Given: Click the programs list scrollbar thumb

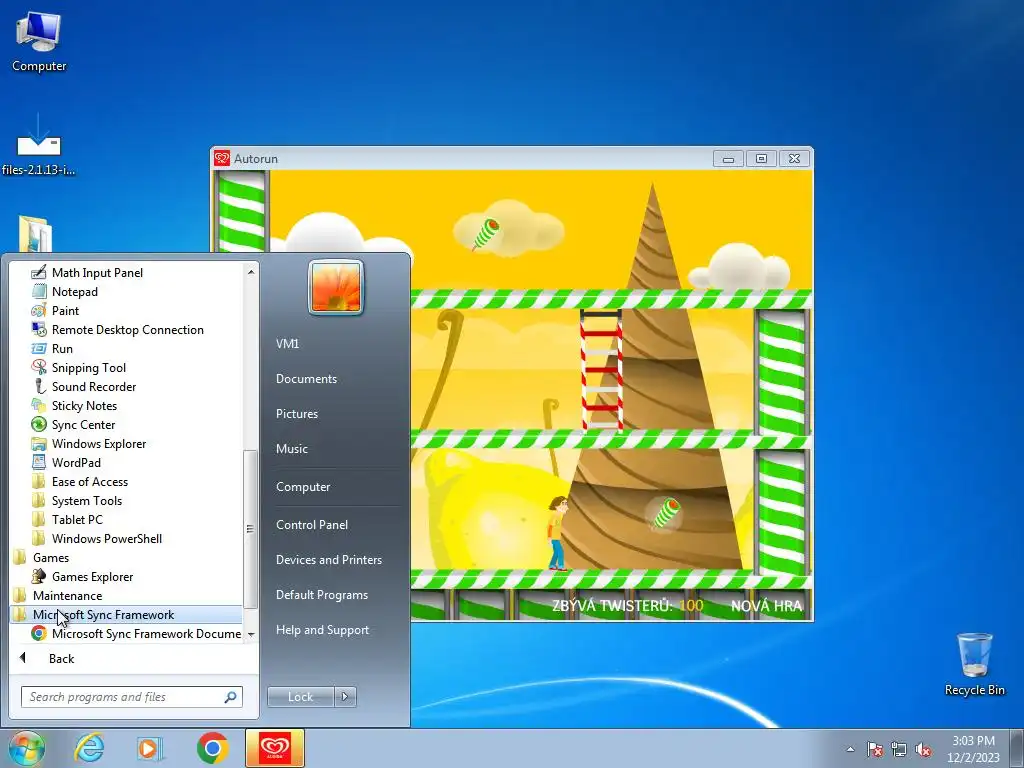Looking at the screenshot, I should point(251,529).
